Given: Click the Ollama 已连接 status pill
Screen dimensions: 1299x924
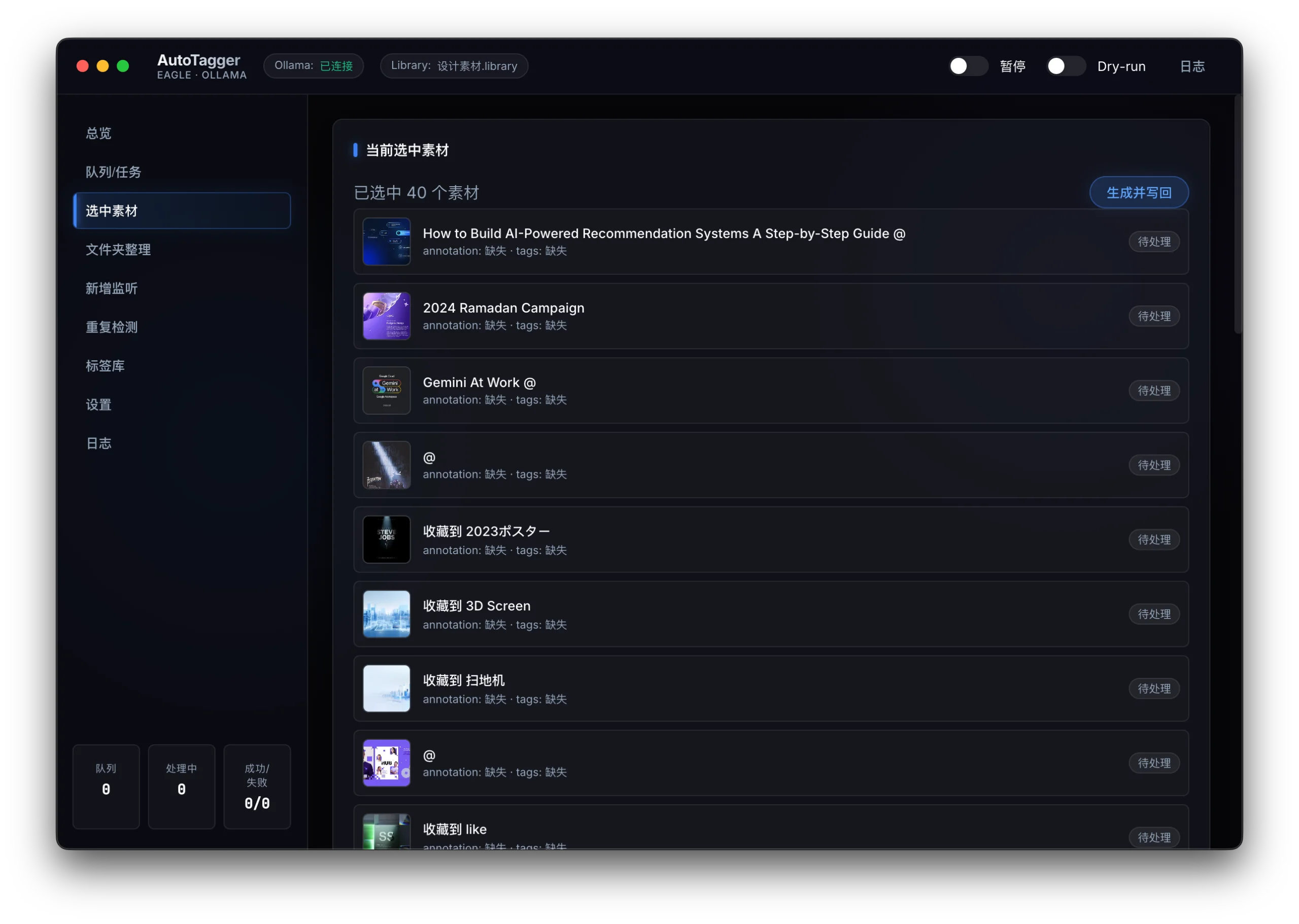Looking at the screenshot, I should click(314, 66).
